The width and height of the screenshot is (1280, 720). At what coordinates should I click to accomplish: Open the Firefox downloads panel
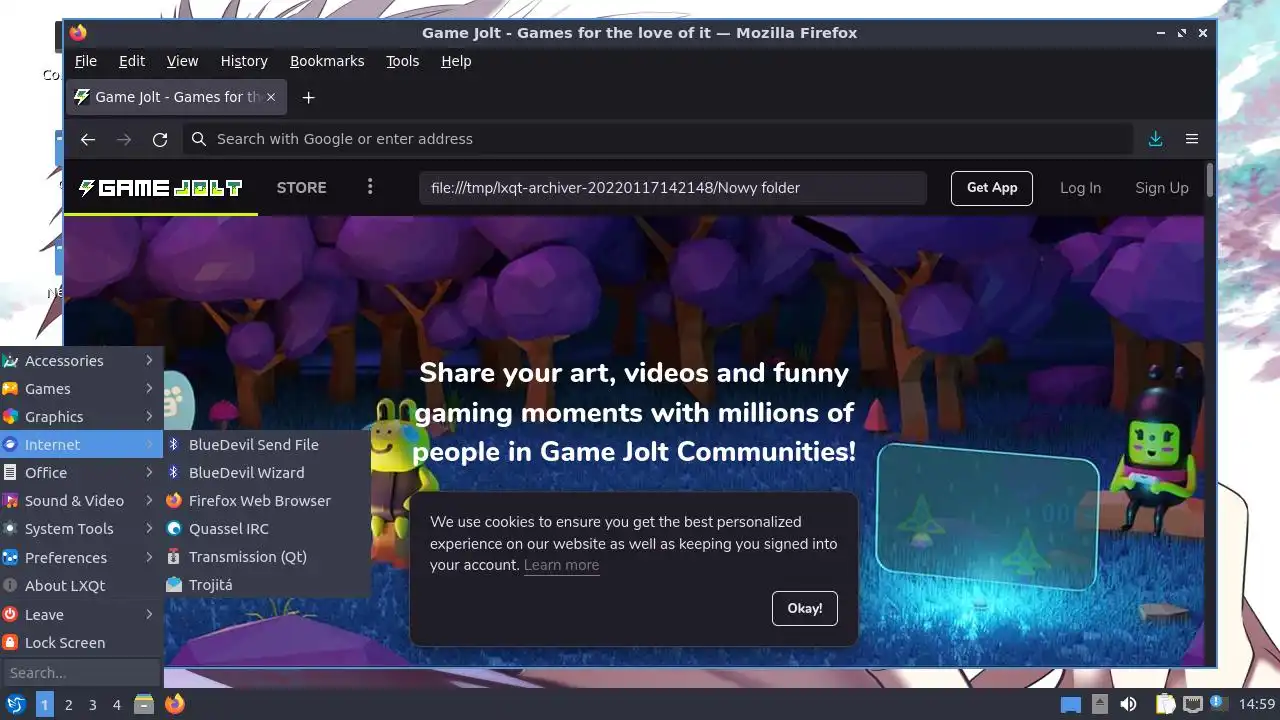pos(1155,139)
